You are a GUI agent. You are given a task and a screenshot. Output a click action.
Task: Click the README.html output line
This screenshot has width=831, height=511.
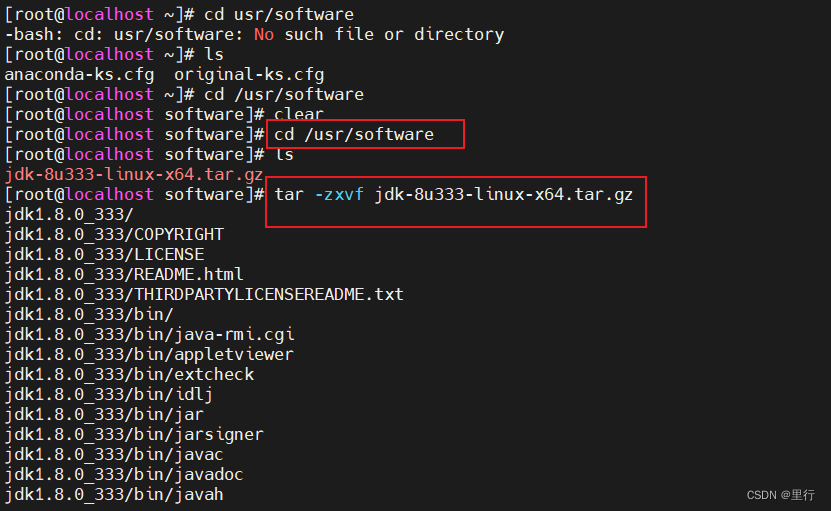(x=124, y=274)
